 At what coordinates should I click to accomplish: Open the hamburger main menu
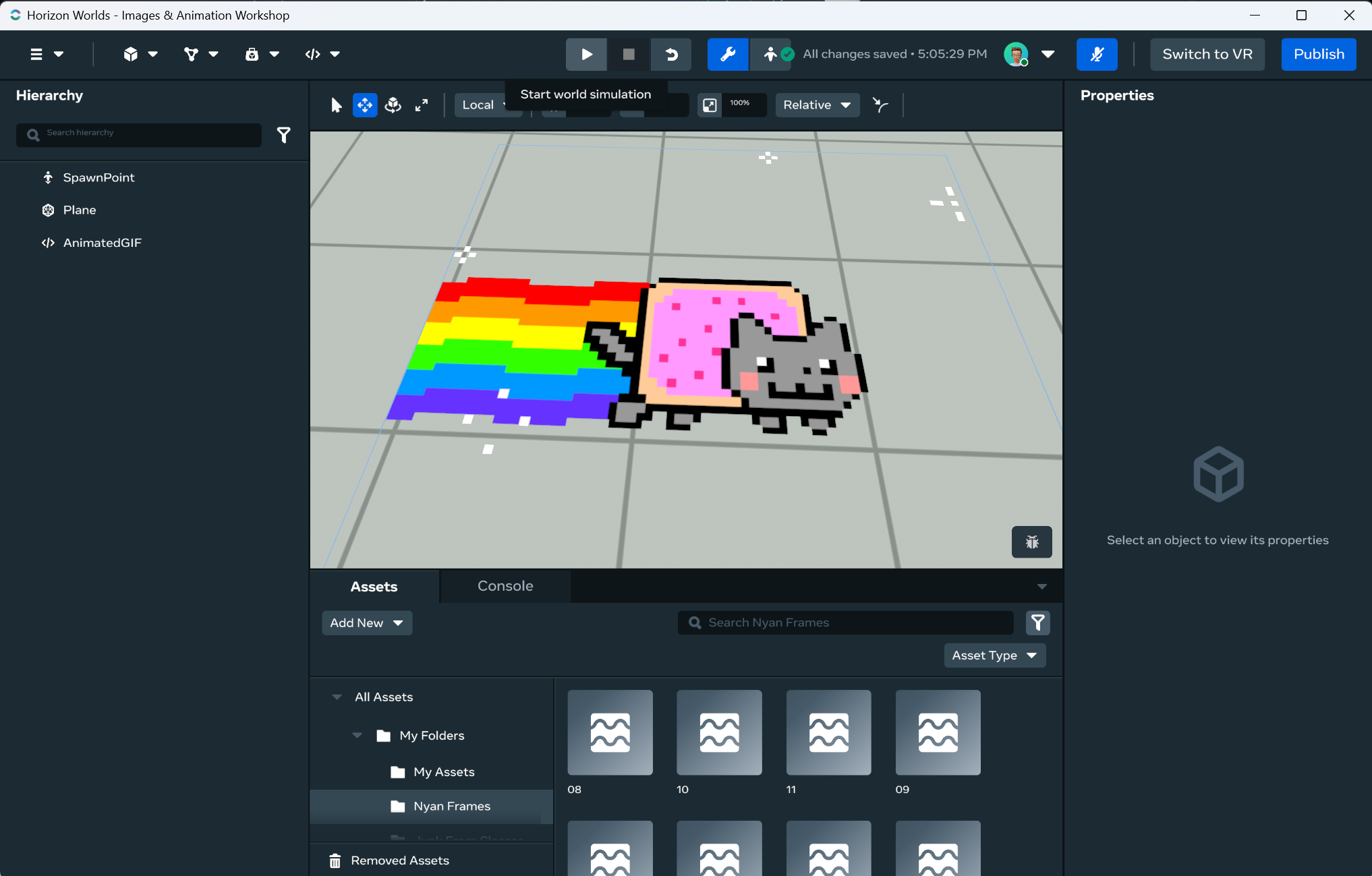[x=47, y=55]
